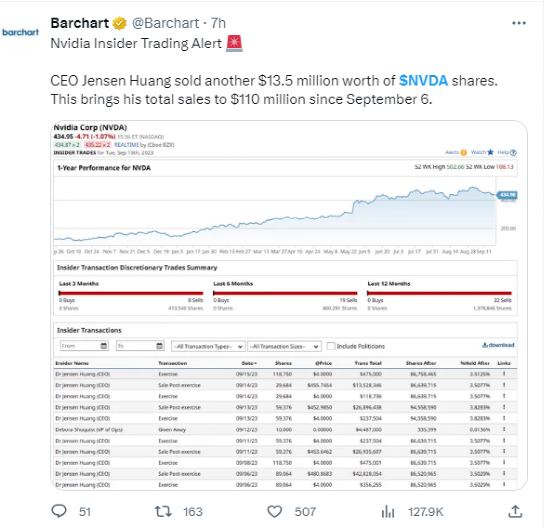Viewport: 553px width, 528px height.
Task: Open the From date calendar picker
Action: 104,346
